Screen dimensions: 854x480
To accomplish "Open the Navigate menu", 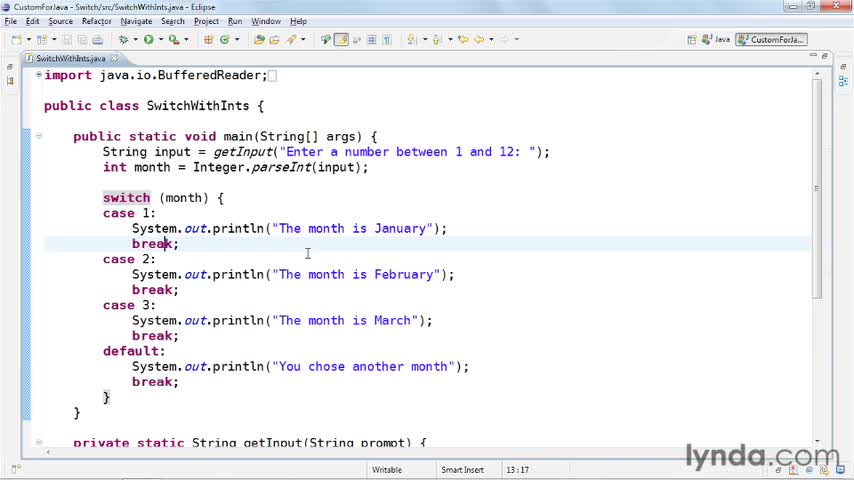I will point(136,21).
